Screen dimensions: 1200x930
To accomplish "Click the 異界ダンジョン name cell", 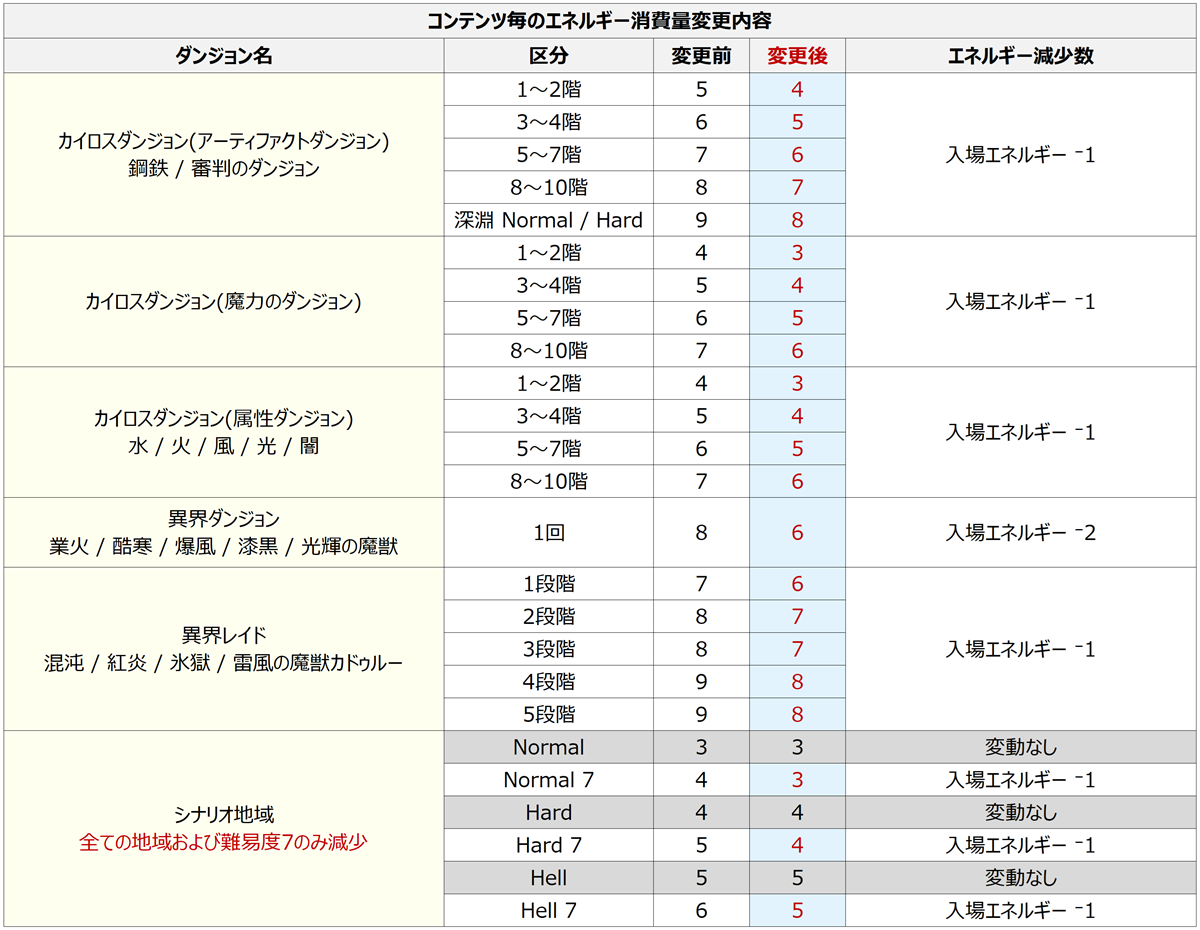I will tap(223, 533).
